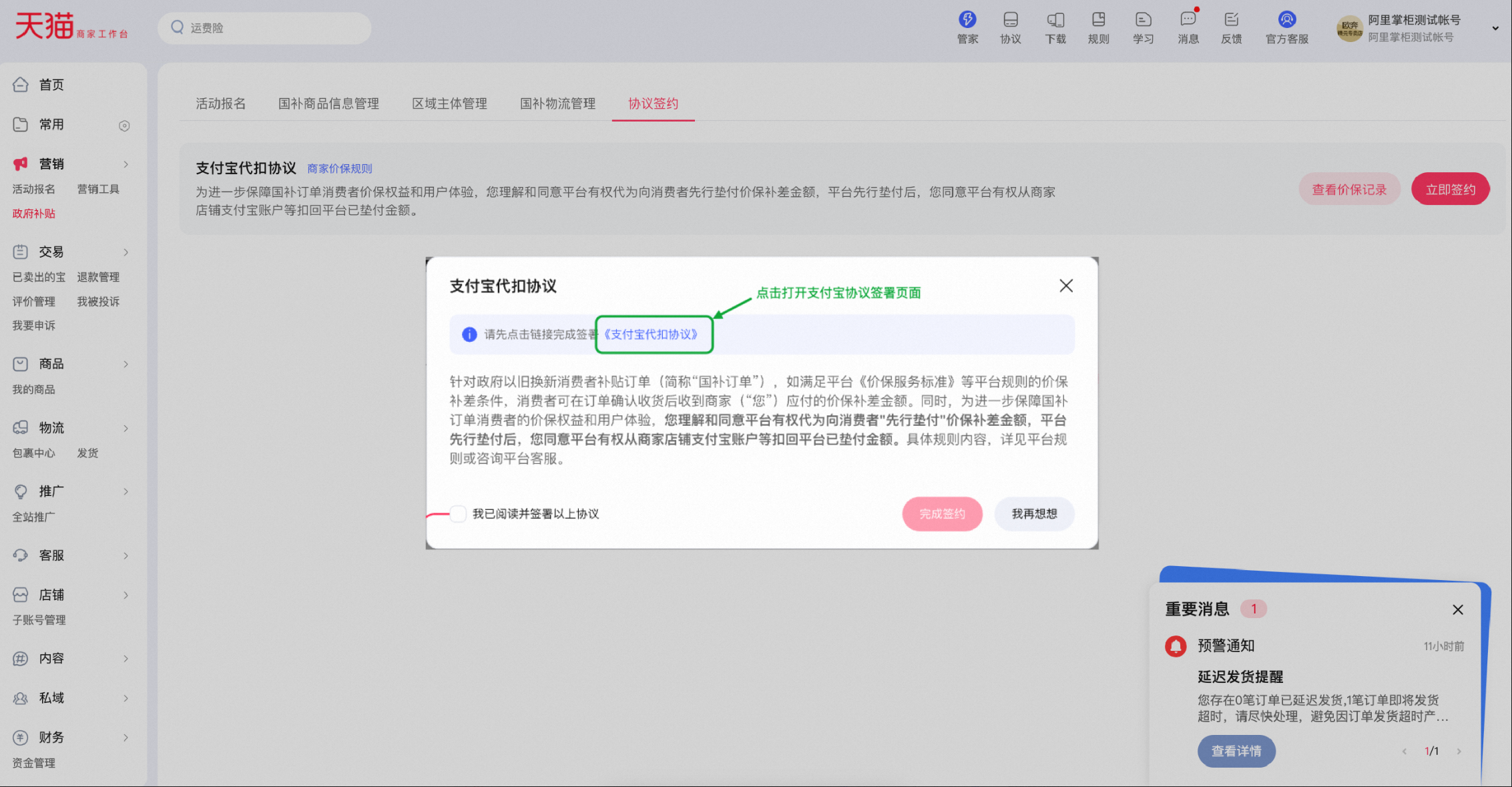1512x787 pixels.
Task: Open the 下载 download icon
Action: pyautogui.click(x=1055, y=20)
